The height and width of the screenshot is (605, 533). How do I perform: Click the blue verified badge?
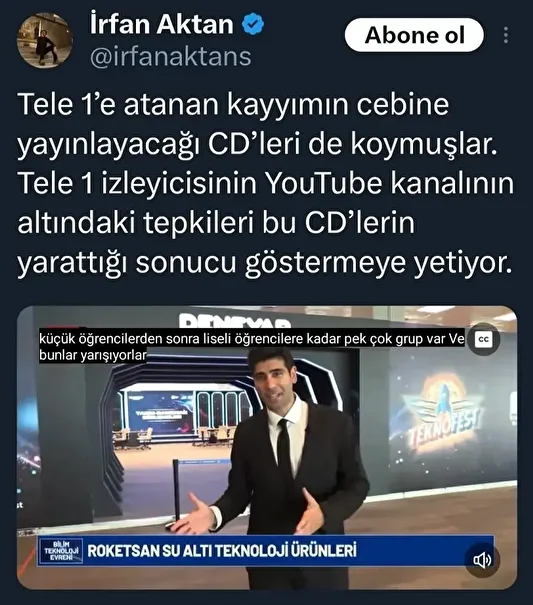253,24
